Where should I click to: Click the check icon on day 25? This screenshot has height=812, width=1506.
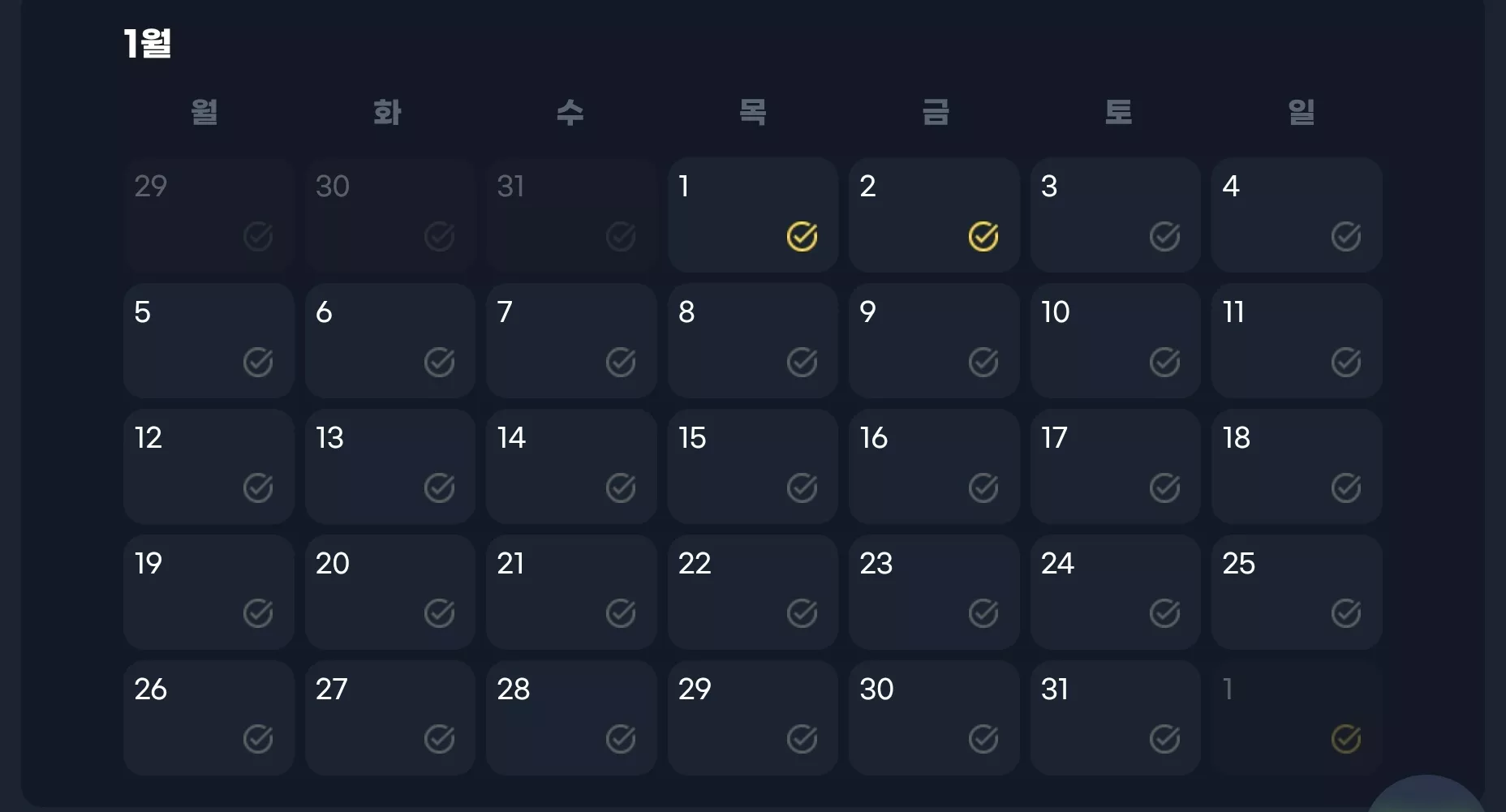[1346, 614]
